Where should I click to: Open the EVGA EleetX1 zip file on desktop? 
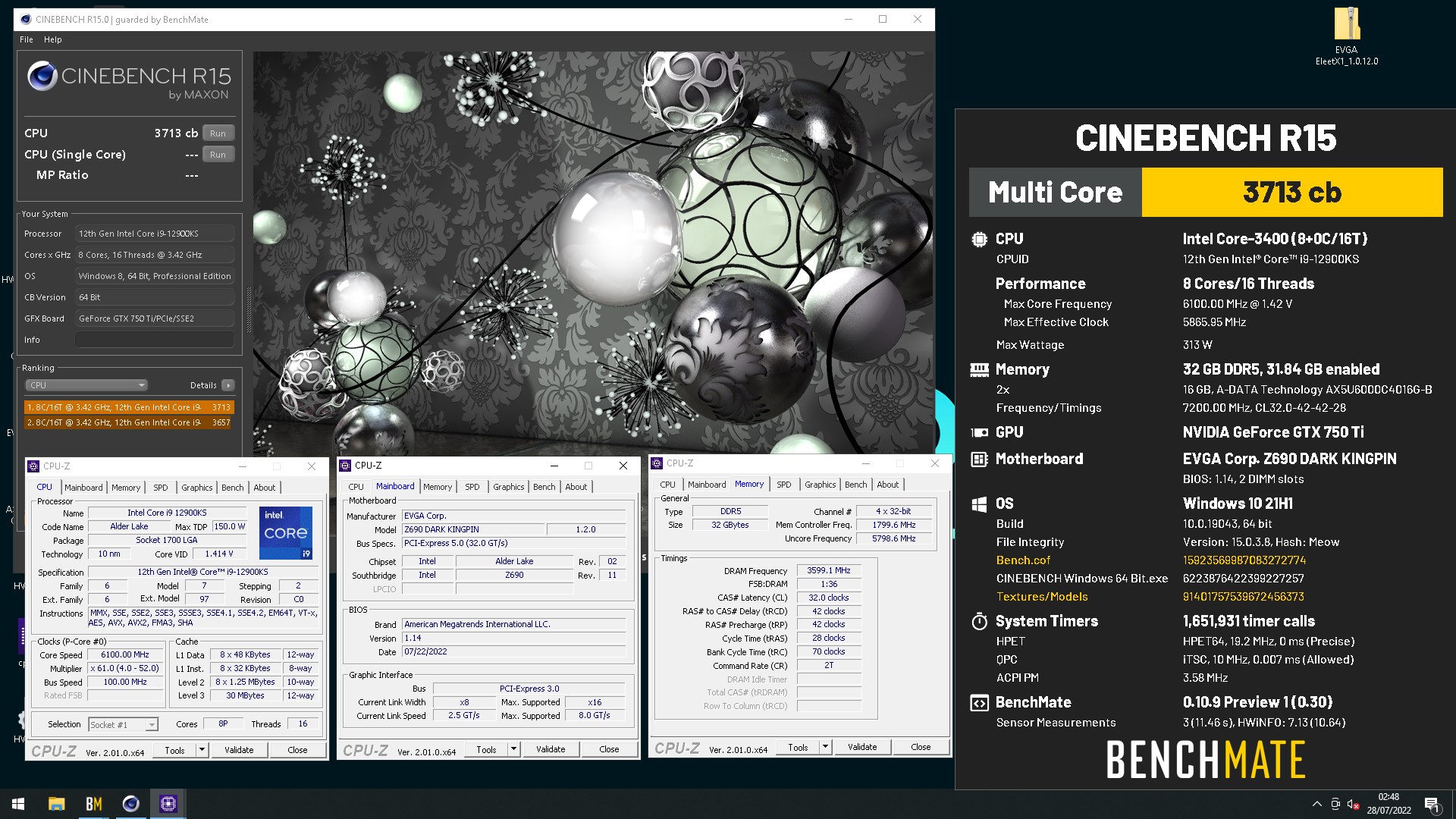(1347, 36)
